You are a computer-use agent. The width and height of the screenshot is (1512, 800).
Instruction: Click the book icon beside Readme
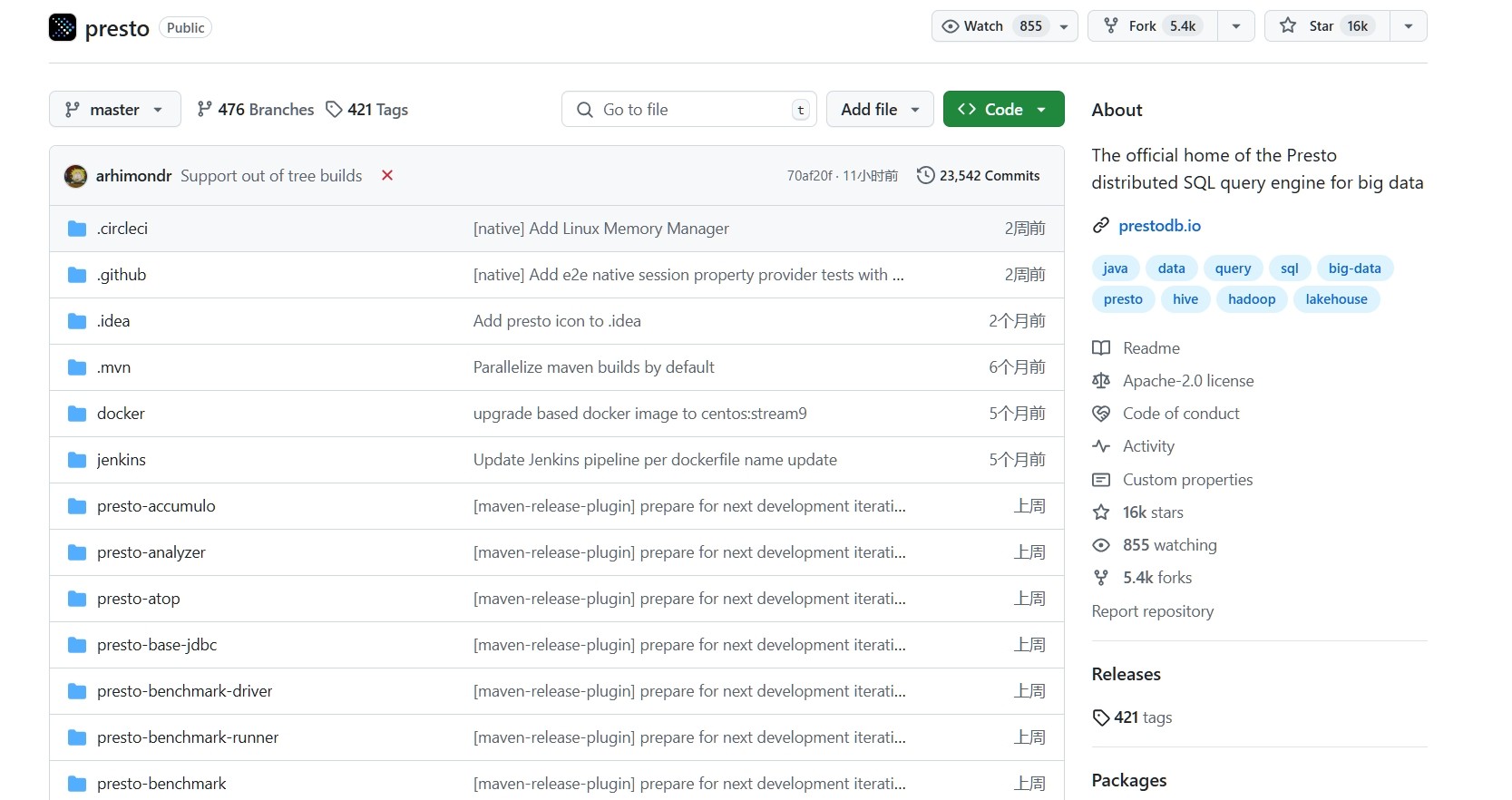click(x=1101, y=348)
